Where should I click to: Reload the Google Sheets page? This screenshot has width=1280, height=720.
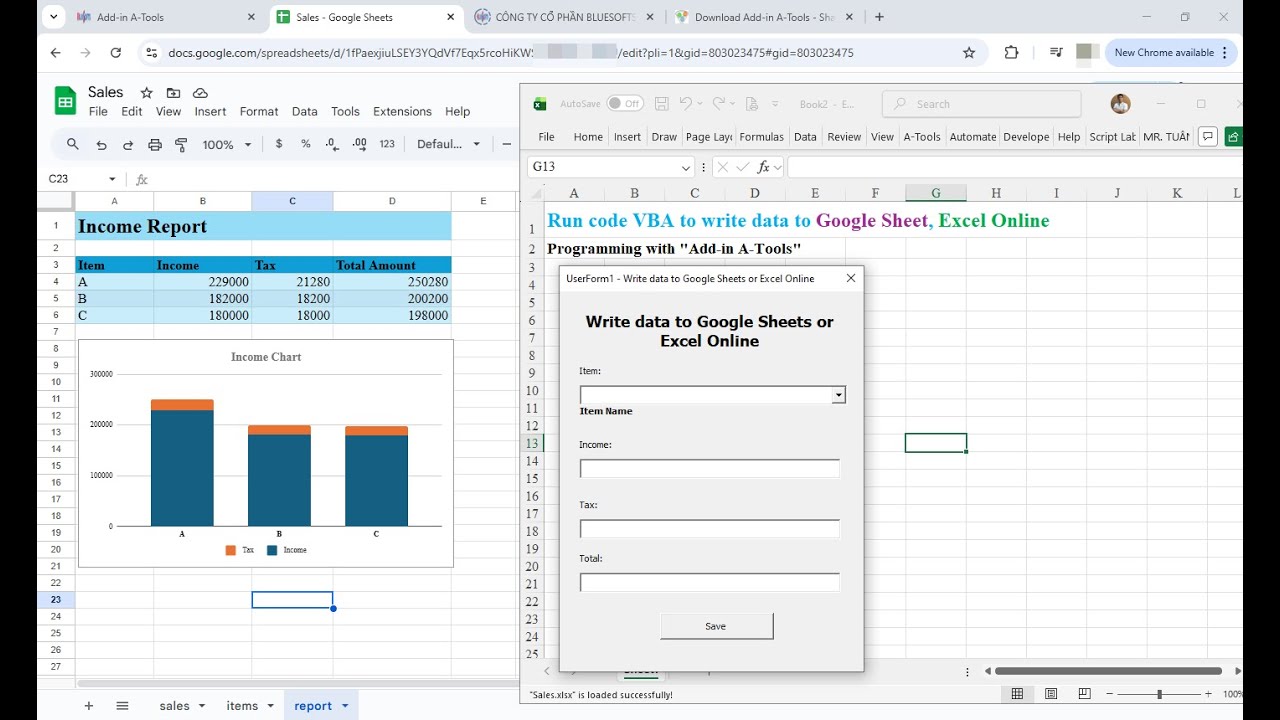pyautogui.click(x=116, y=53)
